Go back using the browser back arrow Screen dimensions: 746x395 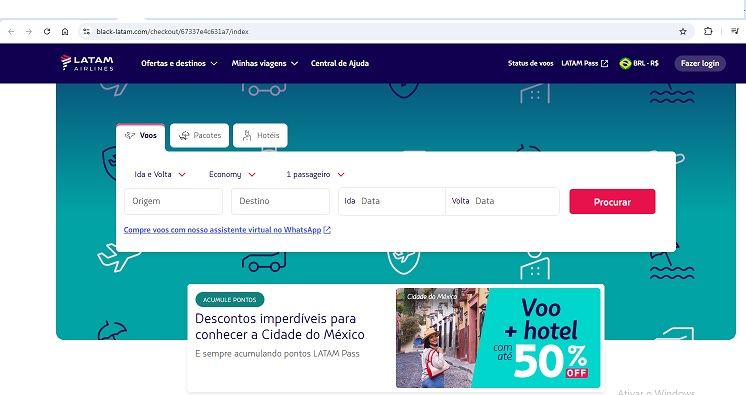tap(11, 31)
